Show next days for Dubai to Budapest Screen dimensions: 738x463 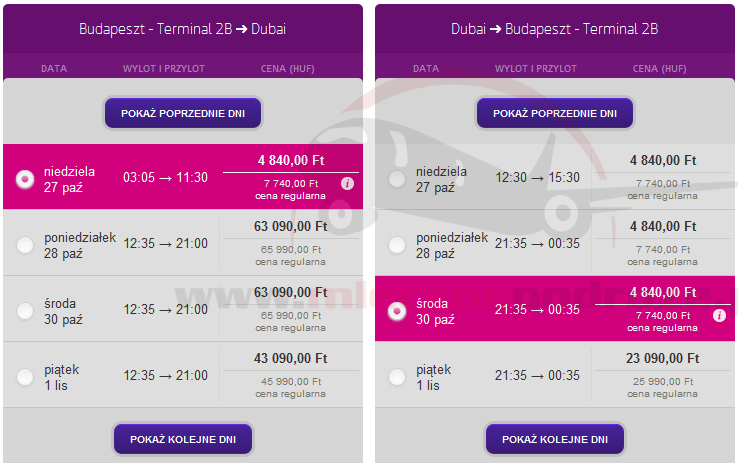(x=554, y=439)
